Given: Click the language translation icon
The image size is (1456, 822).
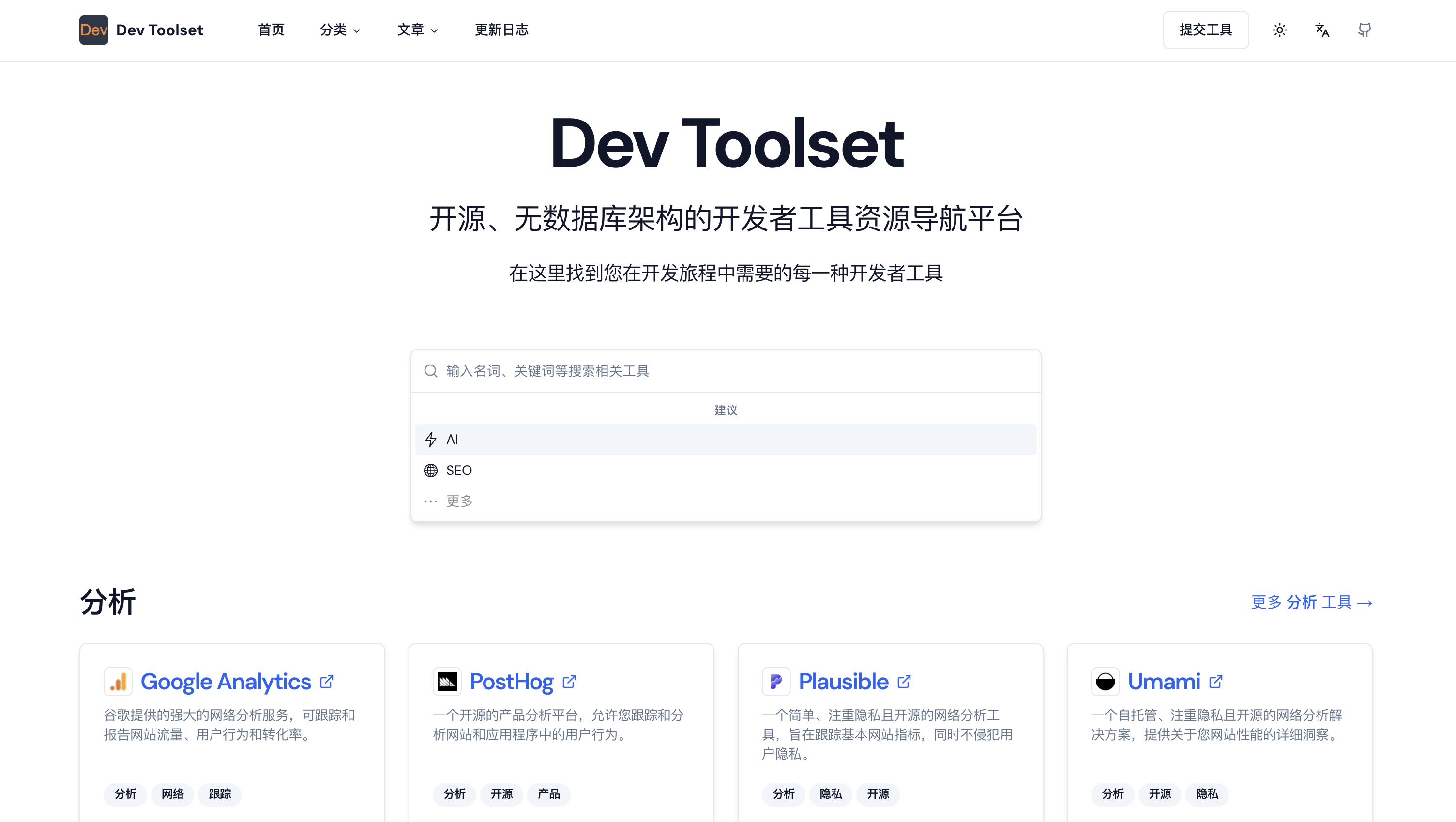Looking at the screenshot, I should coord(1322,30).
